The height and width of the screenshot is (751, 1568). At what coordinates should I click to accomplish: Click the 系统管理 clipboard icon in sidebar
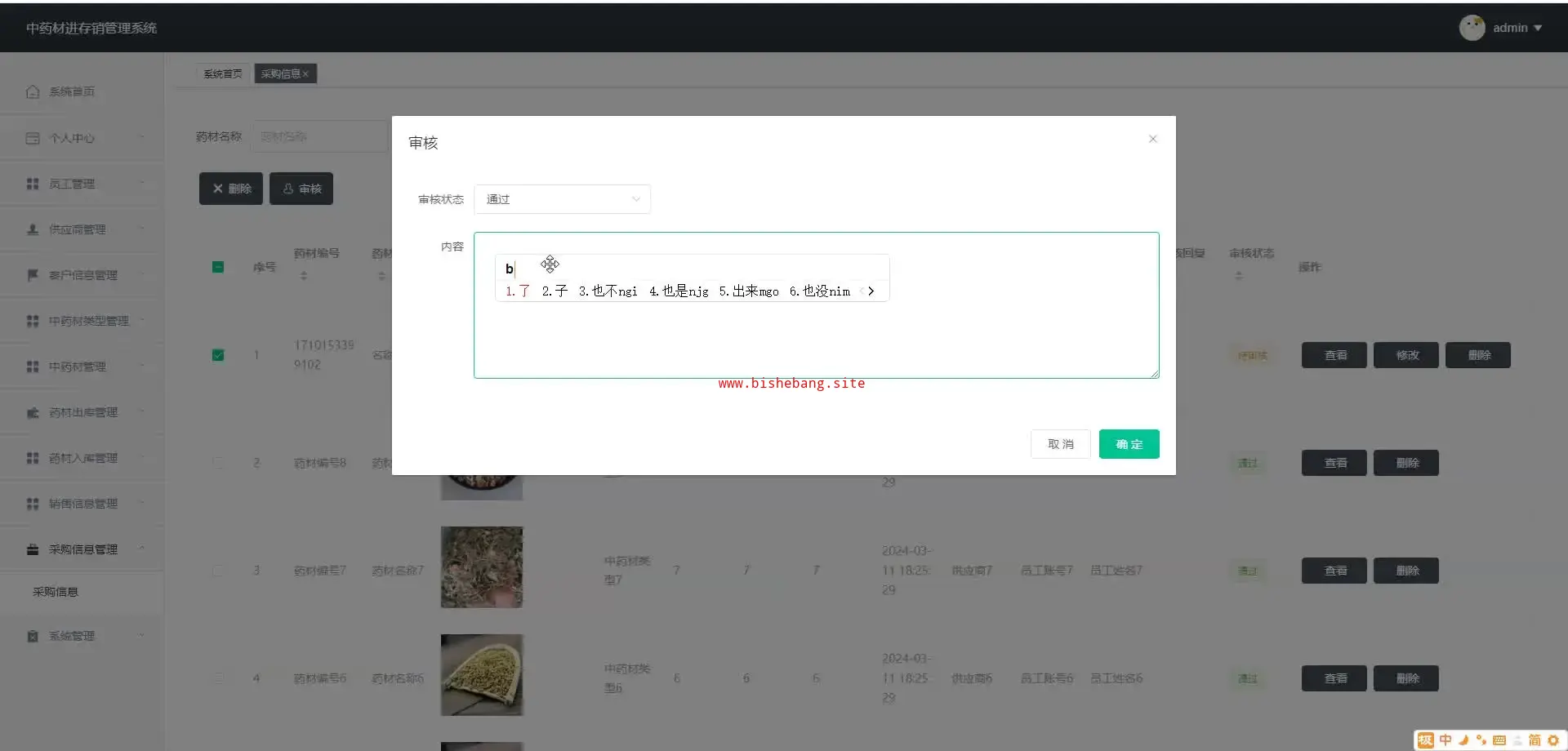point(33,636)
